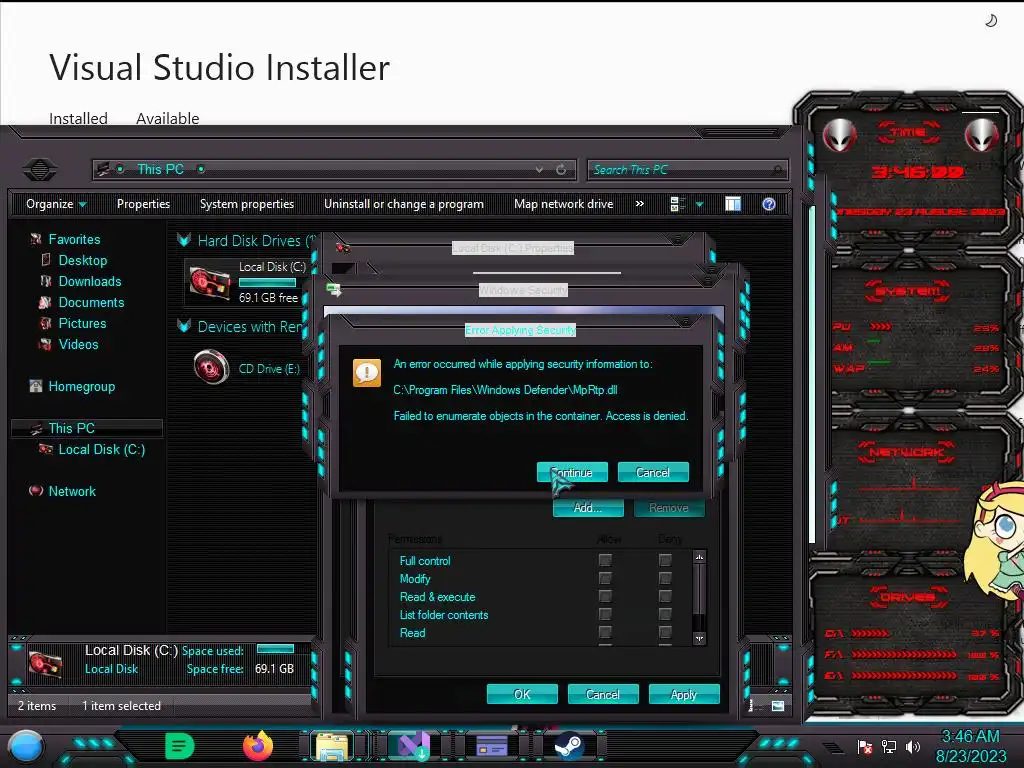Click the warning icon in error dialog
This screenshot has height=768, width=1024.
[x=367, y=373]
